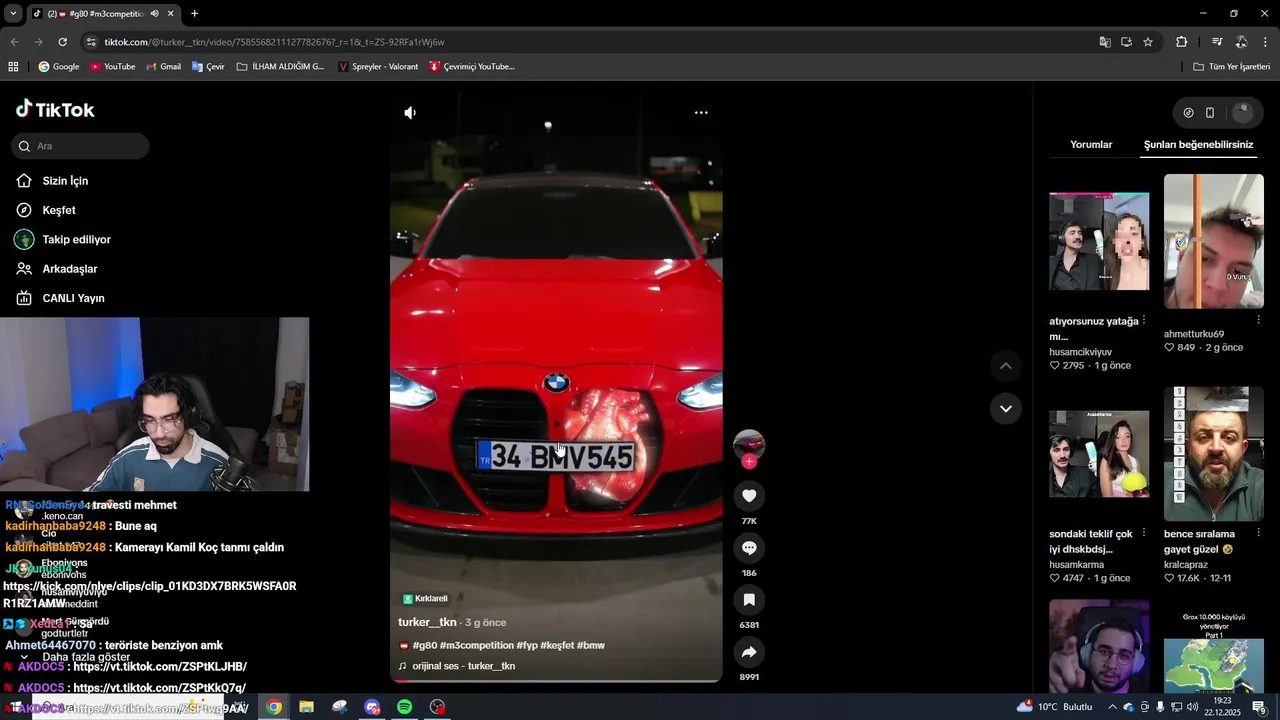
Task: Open options for ahmetturku69 video card
Action: [x=1258, y=320]
